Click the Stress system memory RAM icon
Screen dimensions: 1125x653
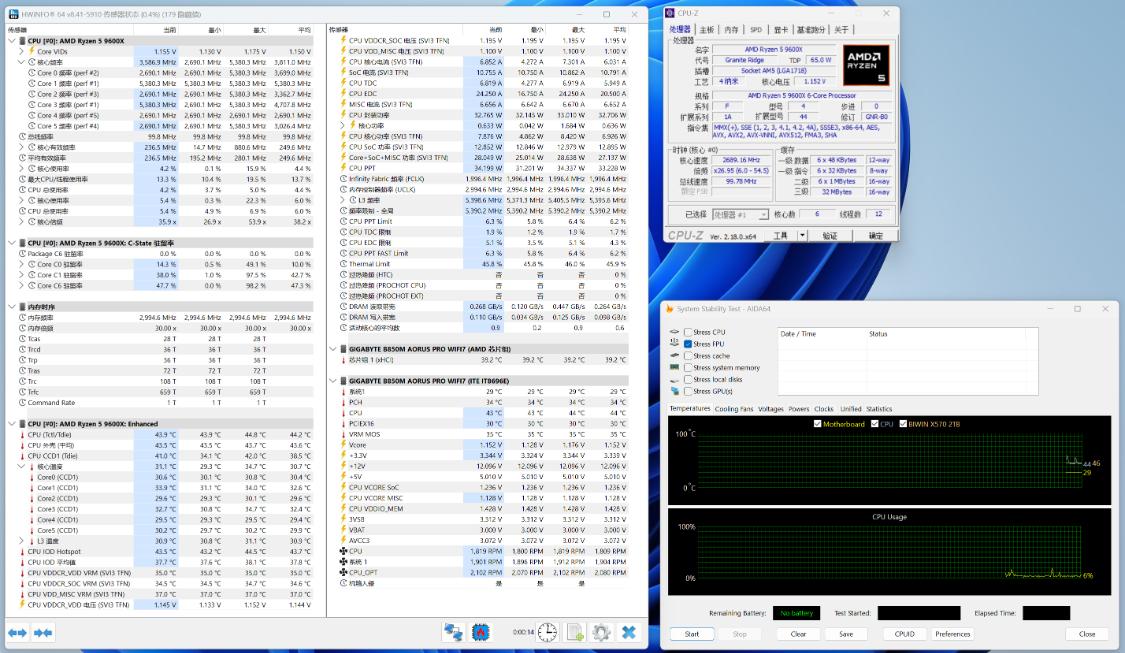click(x=673, y=368)
